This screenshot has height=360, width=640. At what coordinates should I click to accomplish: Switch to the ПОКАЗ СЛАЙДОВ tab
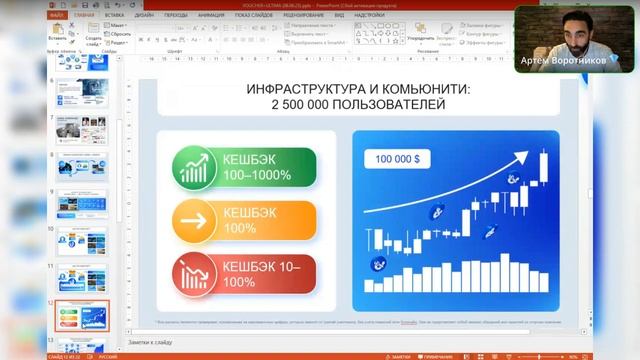(253, 15)
